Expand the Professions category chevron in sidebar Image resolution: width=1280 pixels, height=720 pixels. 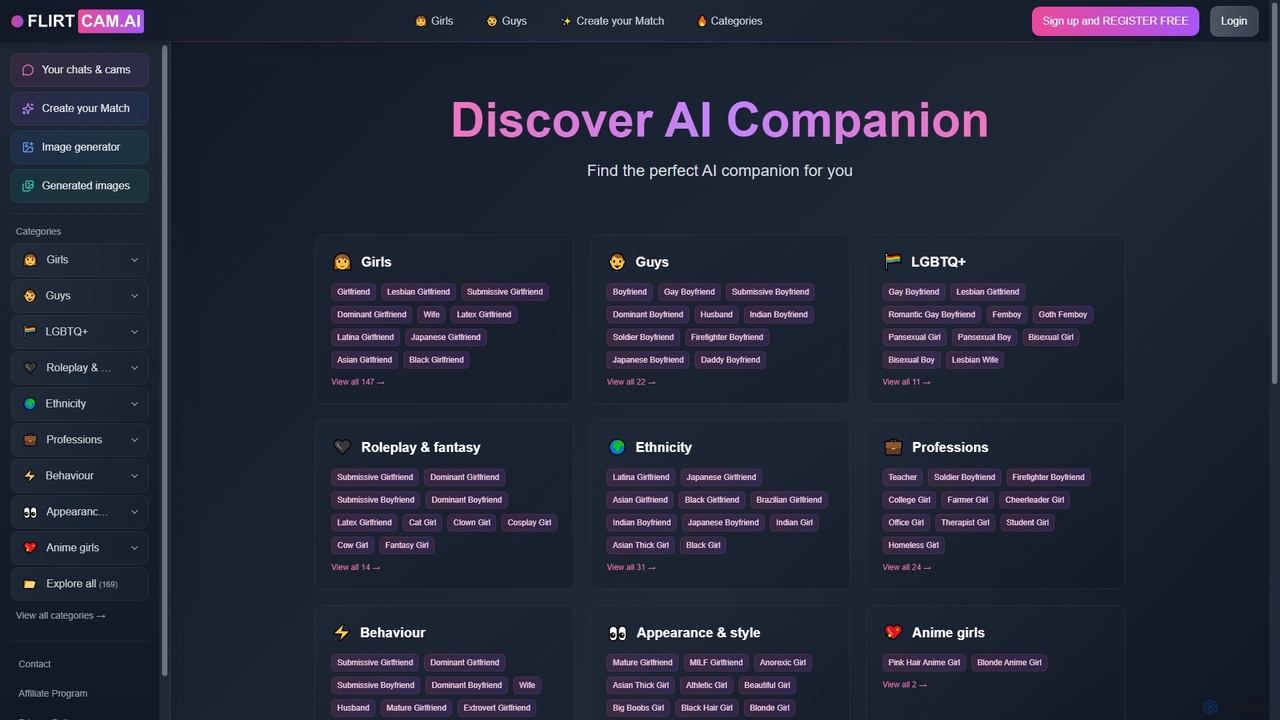click(x=134, y=440)
